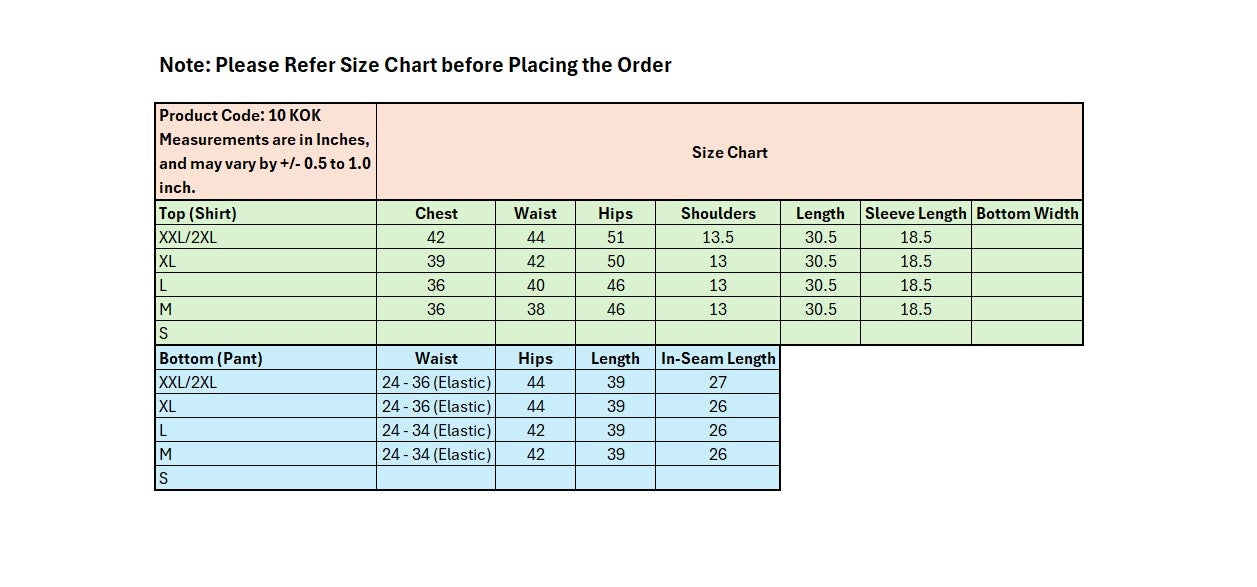
Task: Select the 13.5 shoulders measurement cell
Action: pyautogui.click(x=718, y=237)
